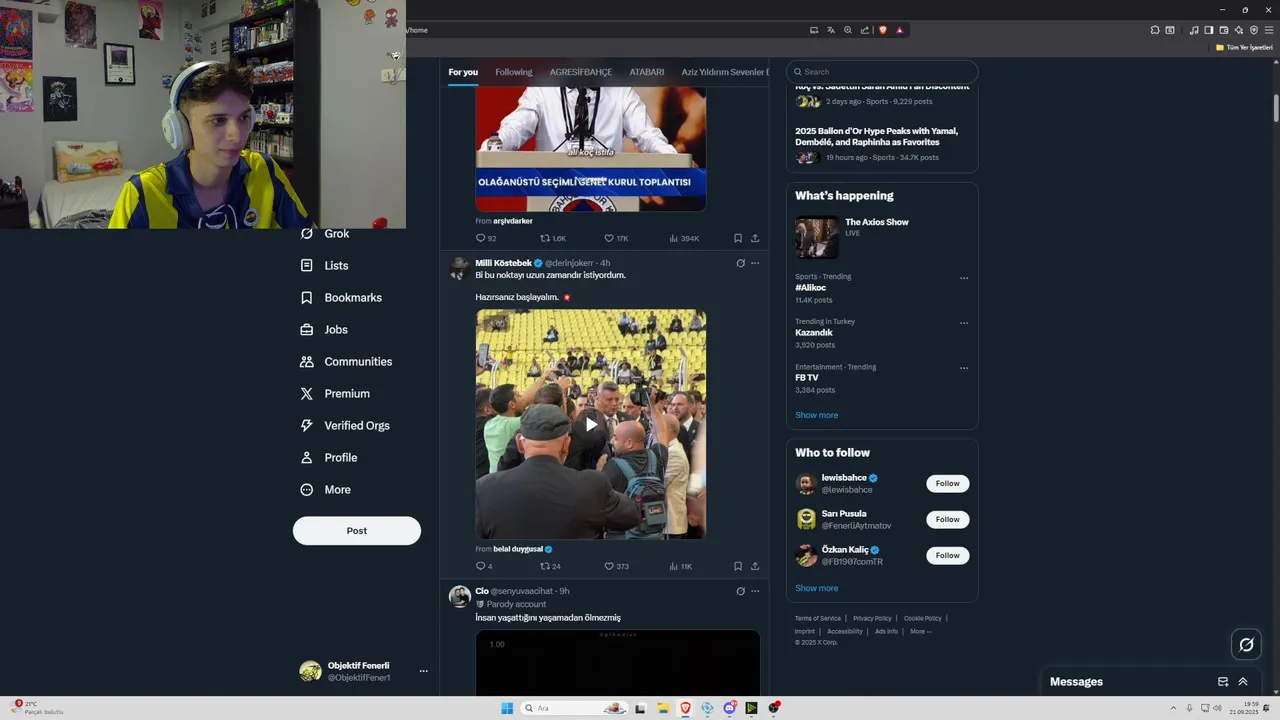Image resolution: width=1280 pixels, height=720 pixels.
Task: Expand the Messages drawer
Action: (x=1243, y=682)
